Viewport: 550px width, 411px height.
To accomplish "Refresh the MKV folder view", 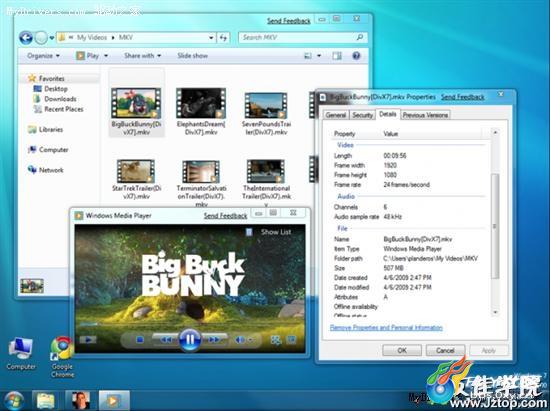I will click(223, 38).
